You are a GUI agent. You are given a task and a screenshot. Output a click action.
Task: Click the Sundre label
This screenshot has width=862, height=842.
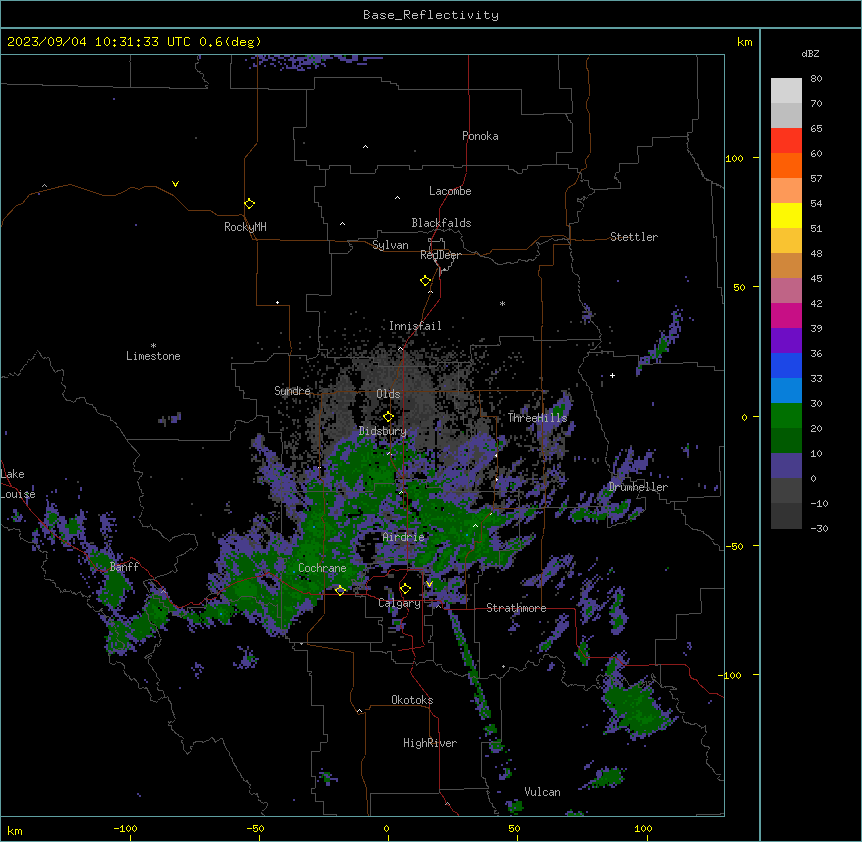[292, 391]
